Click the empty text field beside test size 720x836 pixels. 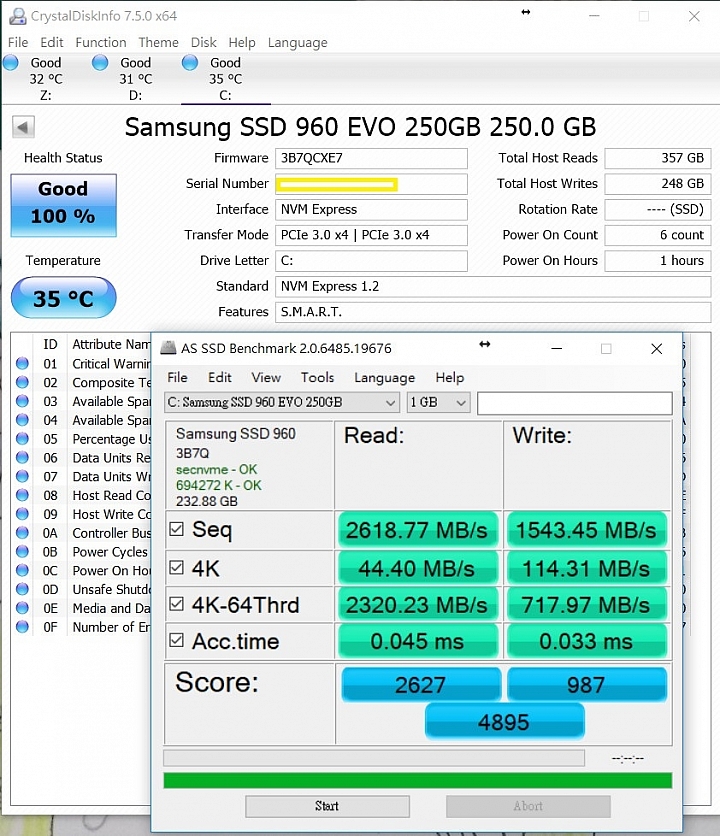[574, 403]
